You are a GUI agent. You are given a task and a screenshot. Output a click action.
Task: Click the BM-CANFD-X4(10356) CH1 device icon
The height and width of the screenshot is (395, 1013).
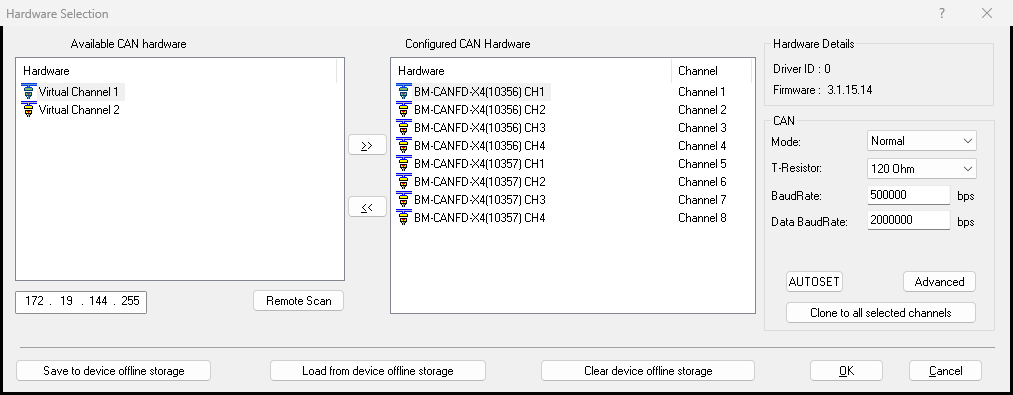pyautogui.click(x=404, y=91)
